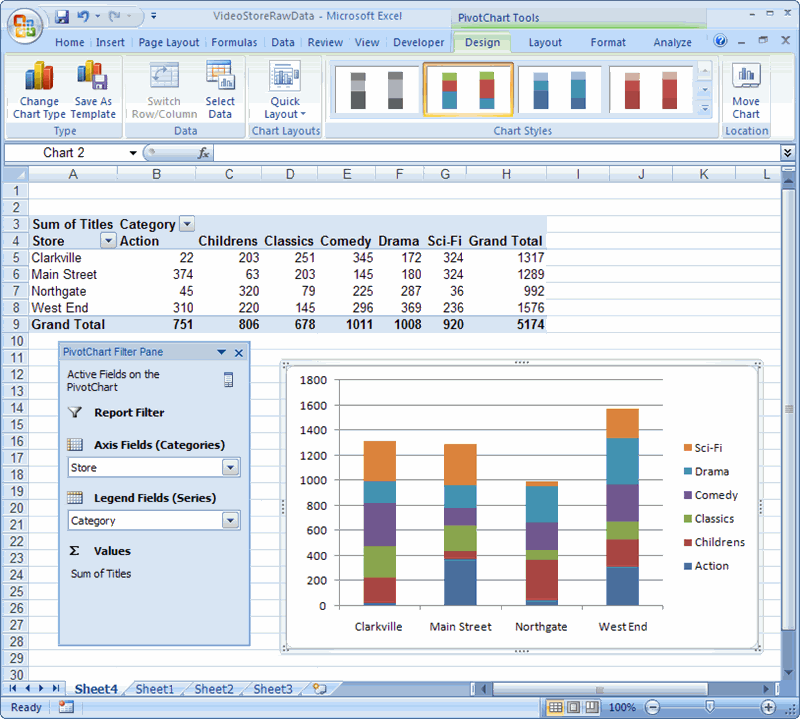This screenshot has height=719, width=800.
Task: Switch to Normal view
Action: coord(556,707)
